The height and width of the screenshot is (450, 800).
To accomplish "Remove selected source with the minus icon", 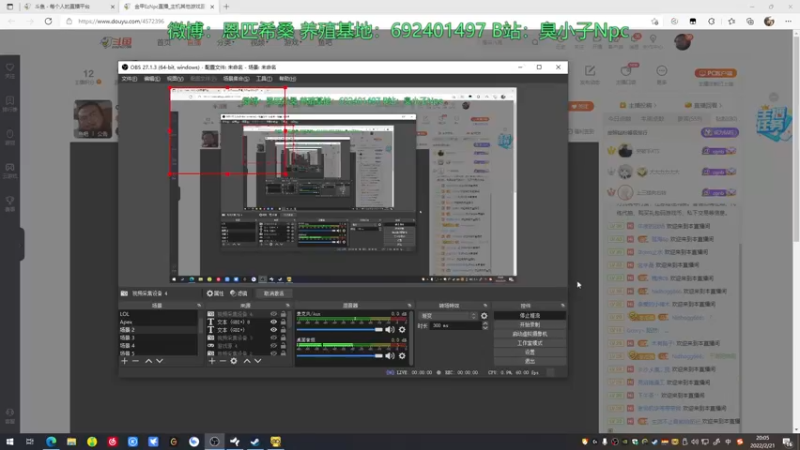I will pyautogui.click(x=222, y=361).
